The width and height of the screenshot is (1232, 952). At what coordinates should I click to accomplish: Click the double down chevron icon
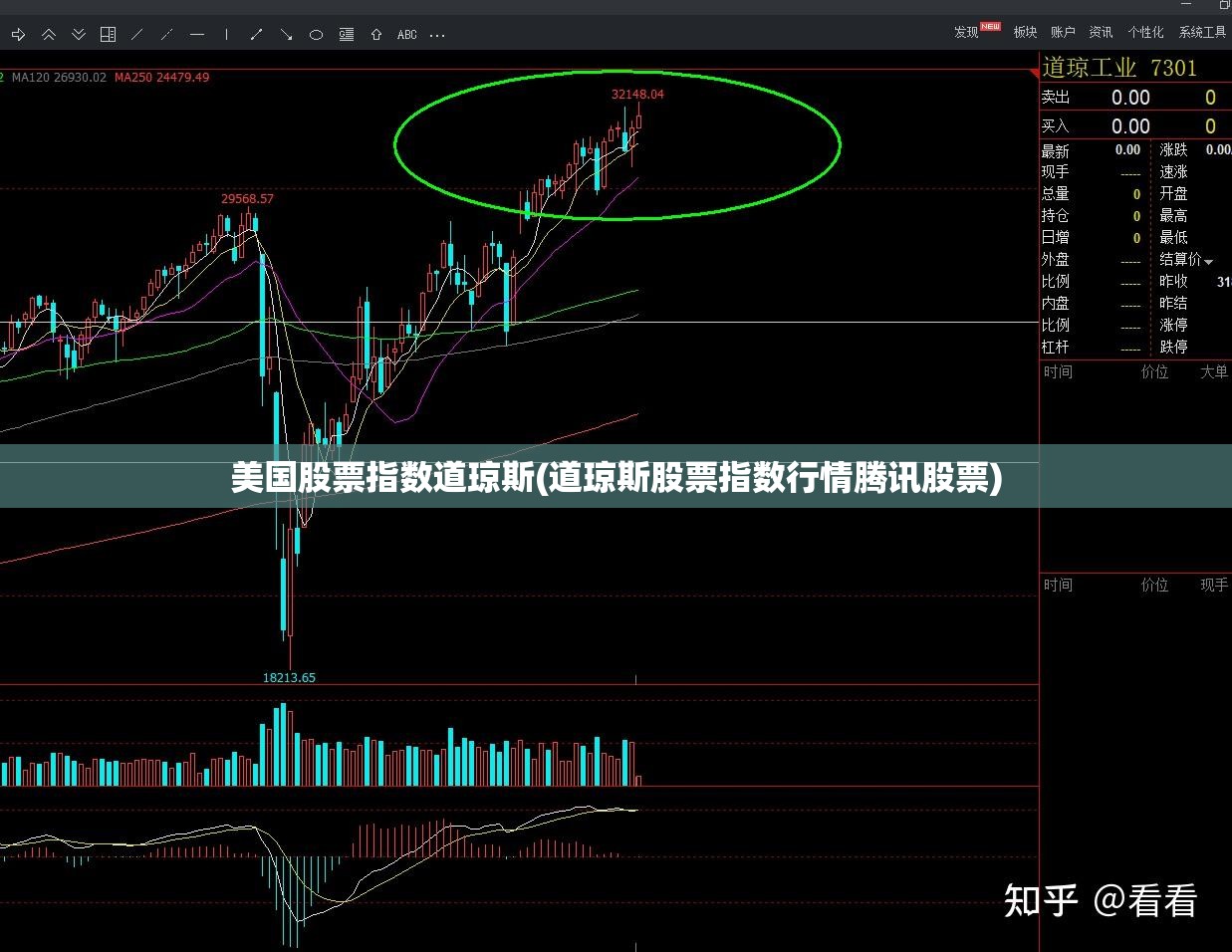pyautogui.click(x=79, y=35)
